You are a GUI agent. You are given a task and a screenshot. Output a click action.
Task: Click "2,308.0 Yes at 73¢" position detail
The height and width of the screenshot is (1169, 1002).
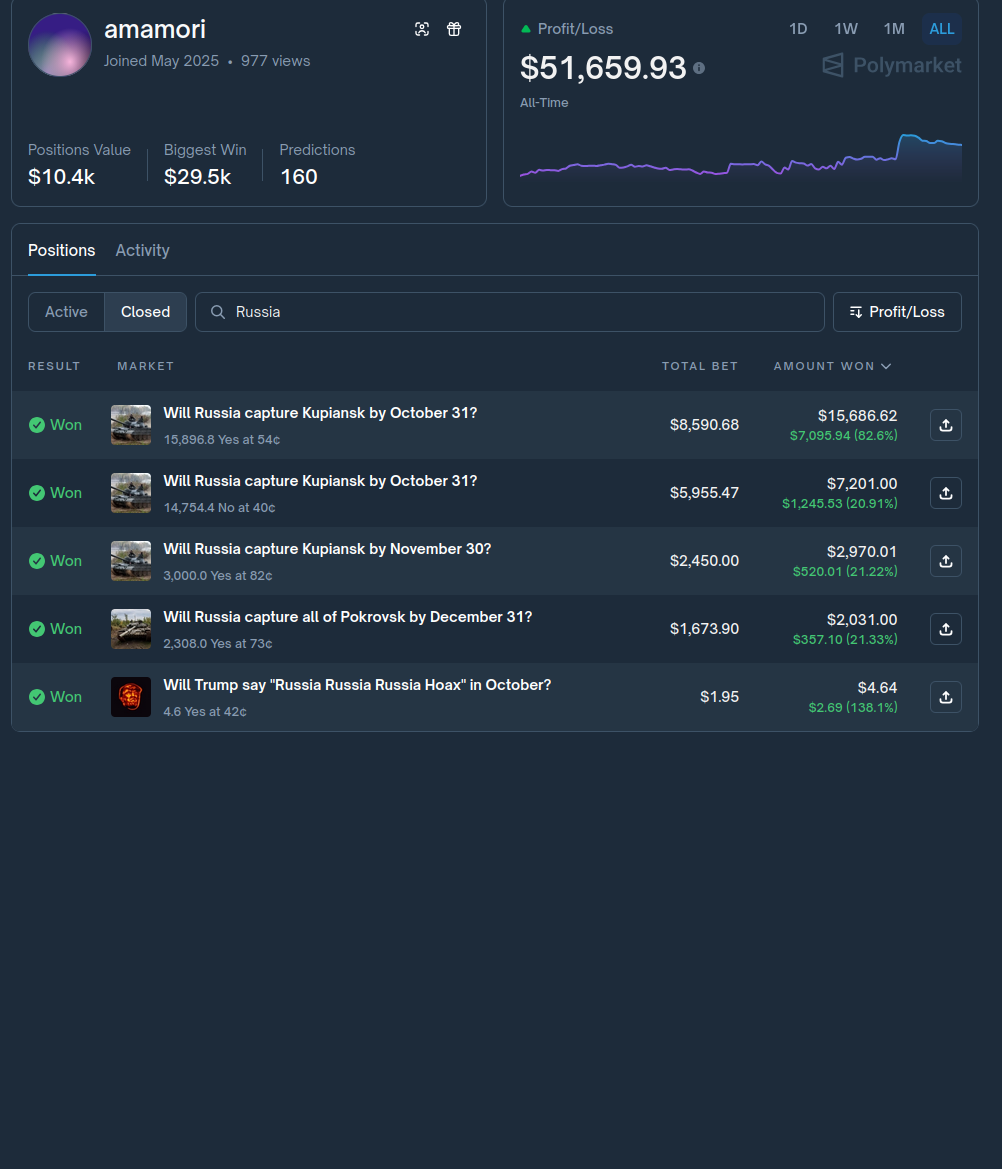coord(218,643)
